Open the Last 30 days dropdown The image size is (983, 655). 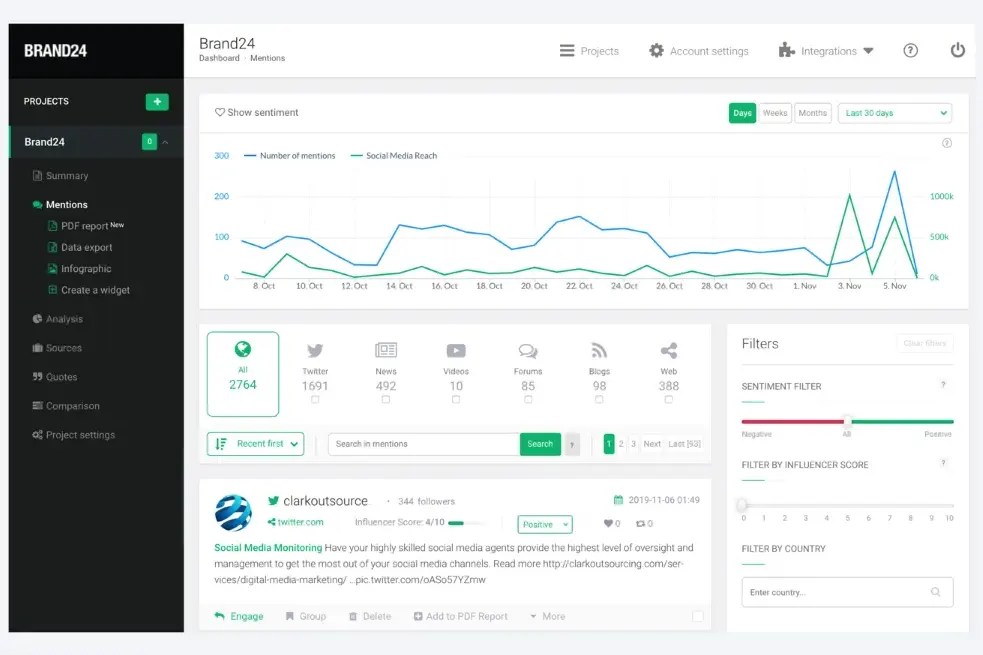point(894,113)
